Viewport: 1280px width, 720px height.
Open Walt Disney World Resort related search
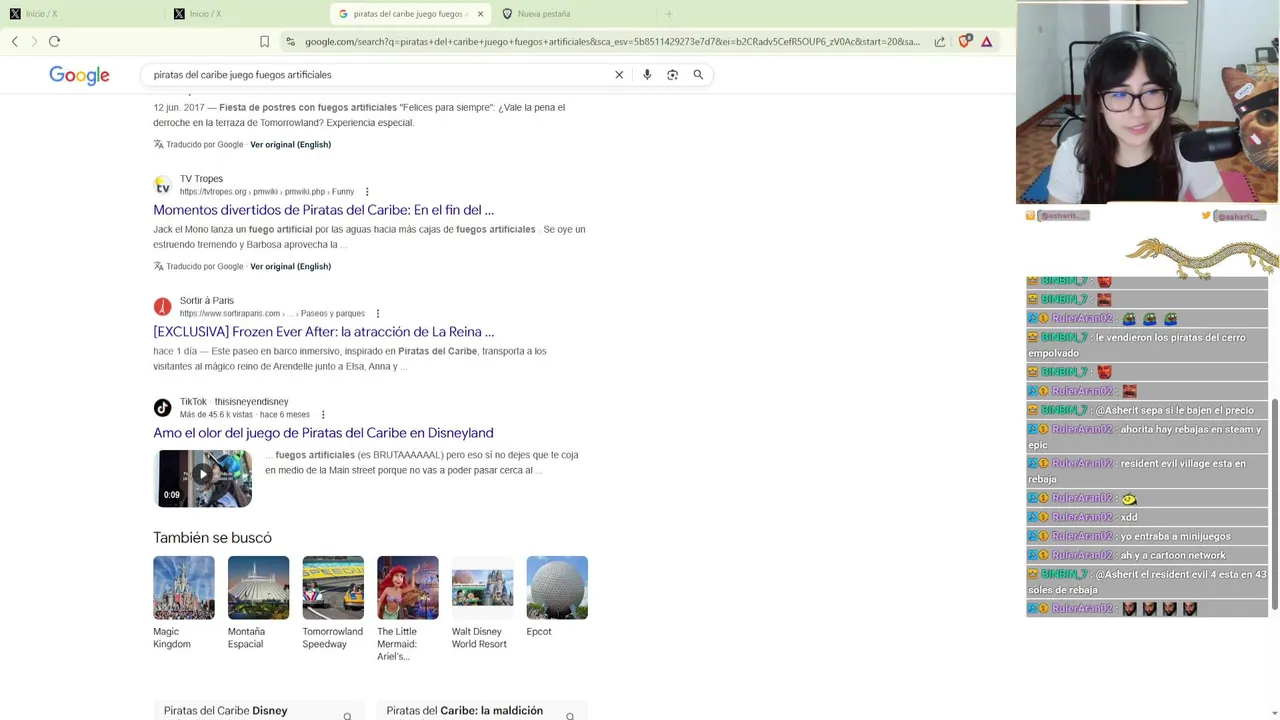[x=482, y=602]
